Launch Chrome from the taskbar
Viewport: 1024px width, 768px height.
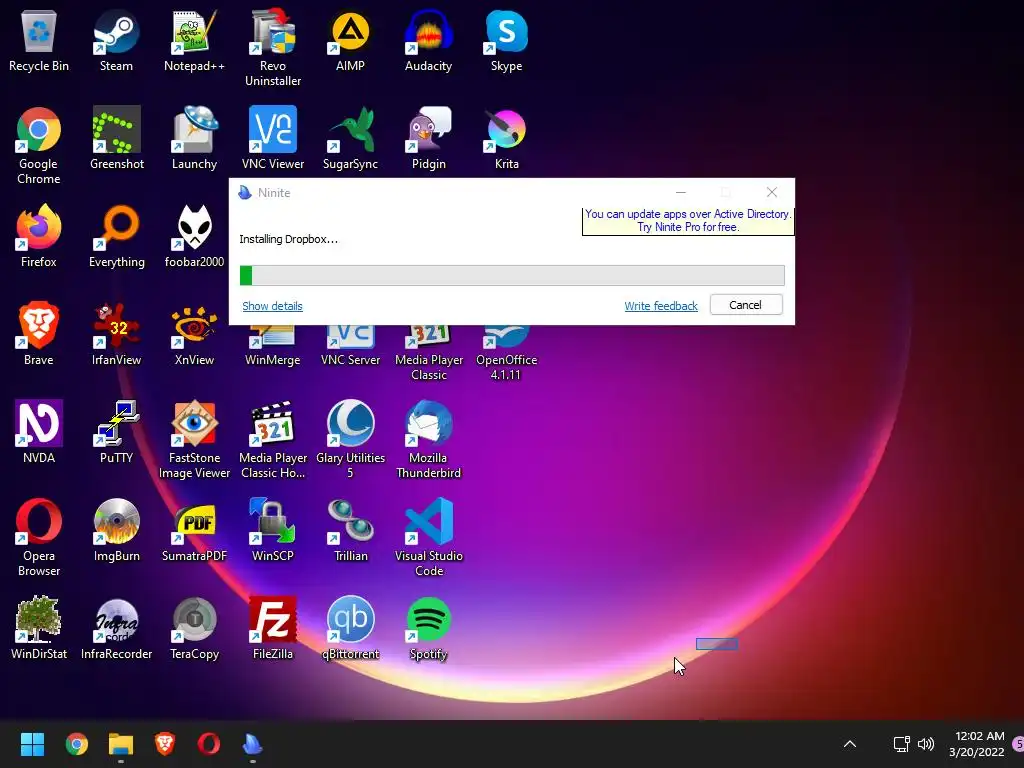[76, 744]
